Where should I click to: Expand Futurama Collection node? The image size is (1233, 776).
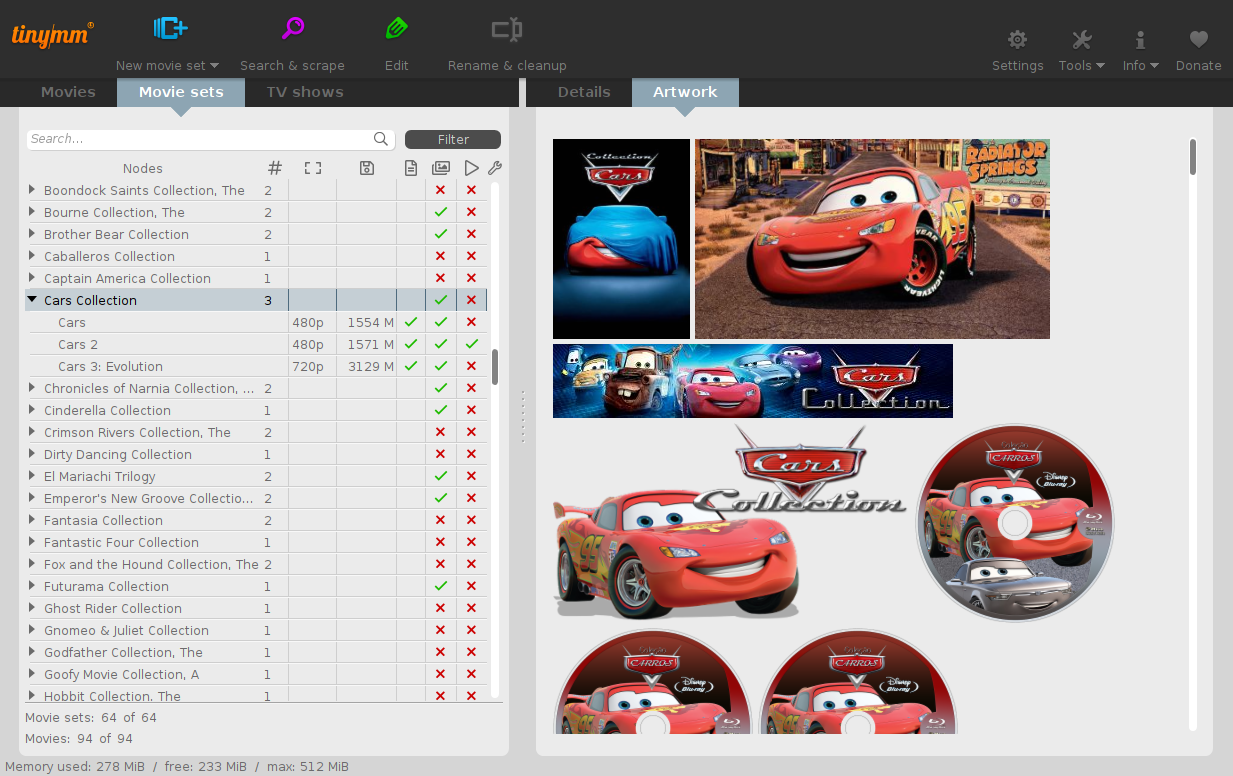pos(32,585)
